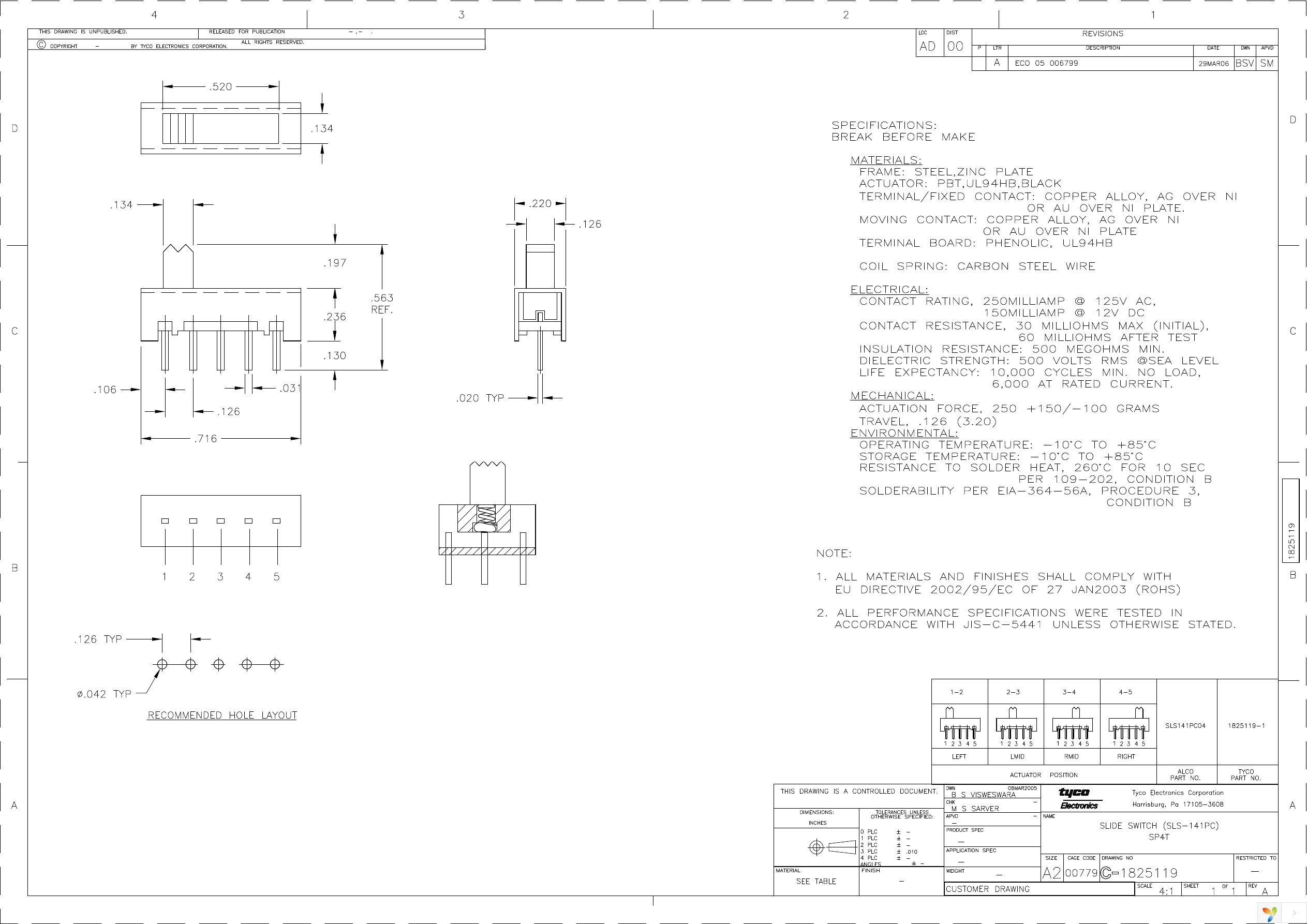The image size is (1307, 924).
Task: Click "Tyco Electronics Corporation" company name
Action: [1177, 793]
